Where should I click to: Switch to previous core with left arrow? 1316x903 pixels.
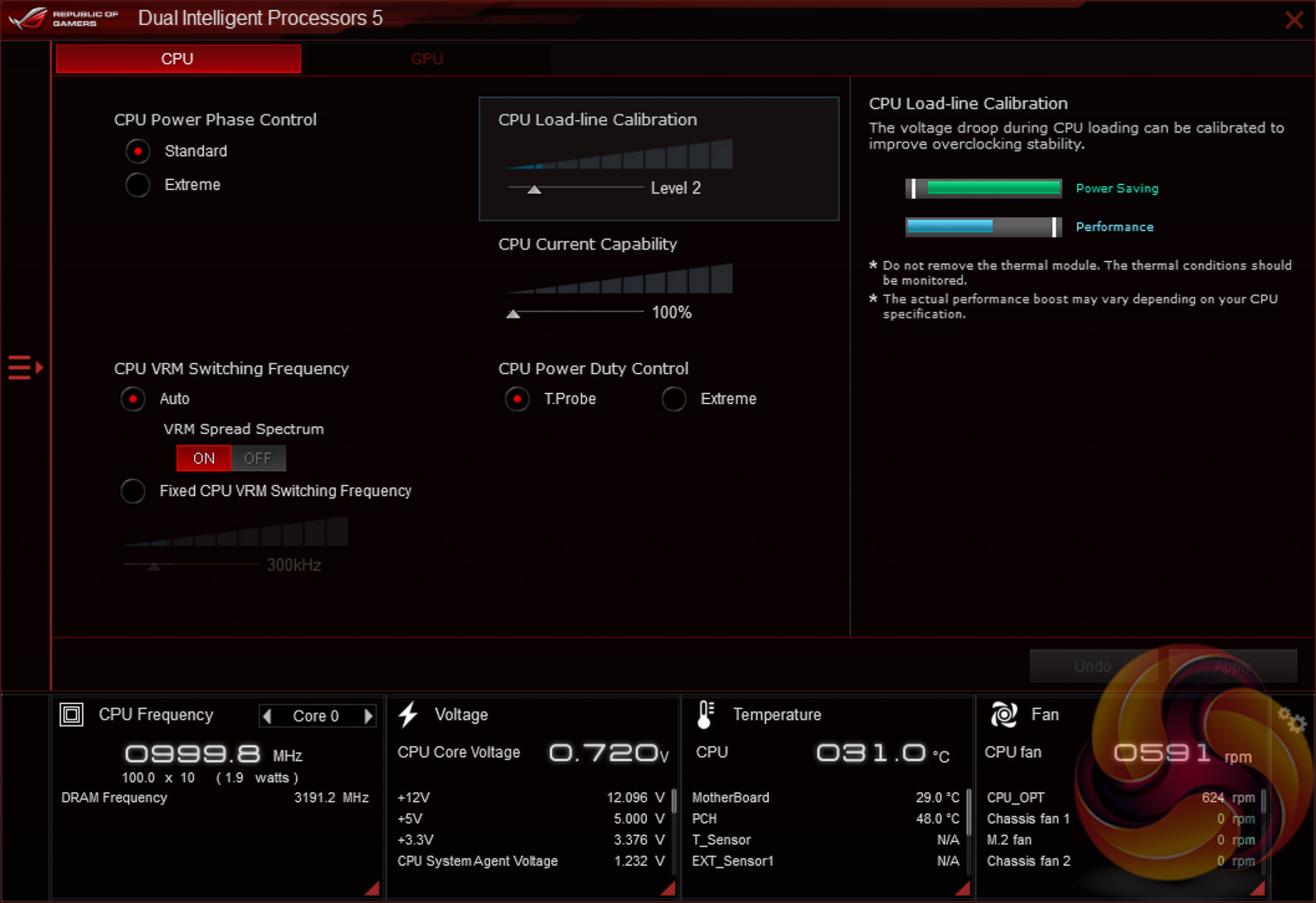point(267,716)
